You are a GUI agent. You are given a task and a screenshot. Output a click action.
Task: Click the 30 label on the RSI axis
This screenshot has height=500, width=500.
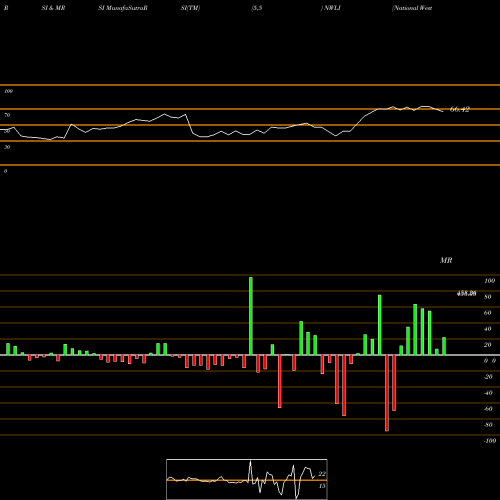pos(7,147)
